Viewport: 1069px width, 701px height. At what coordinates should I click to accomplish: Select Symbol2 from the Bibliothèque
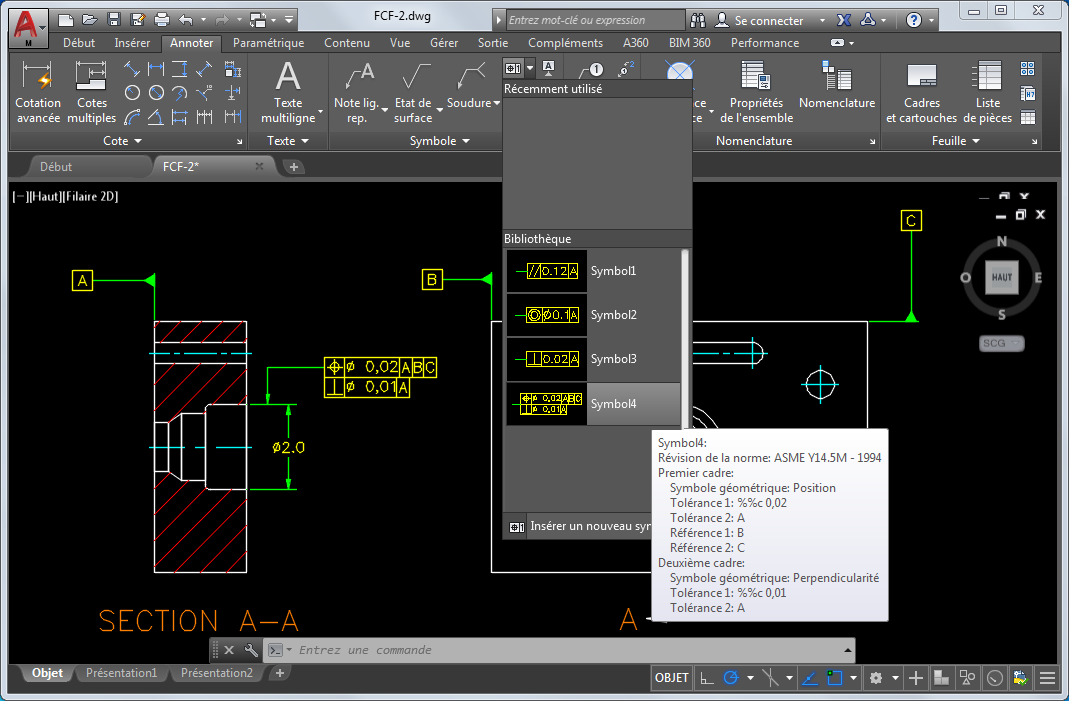pos(593,314)
